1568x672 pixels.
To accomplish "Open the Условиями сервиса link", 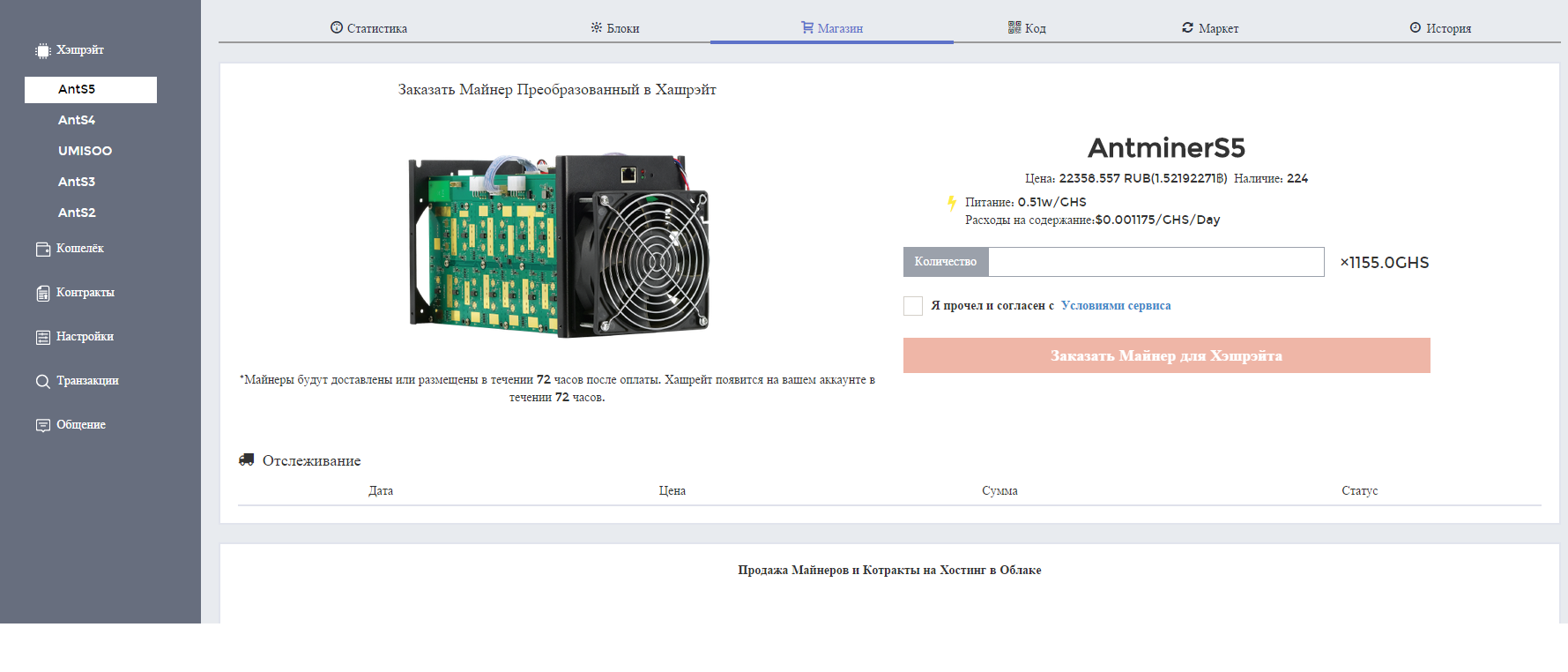I will [1116, 306].
